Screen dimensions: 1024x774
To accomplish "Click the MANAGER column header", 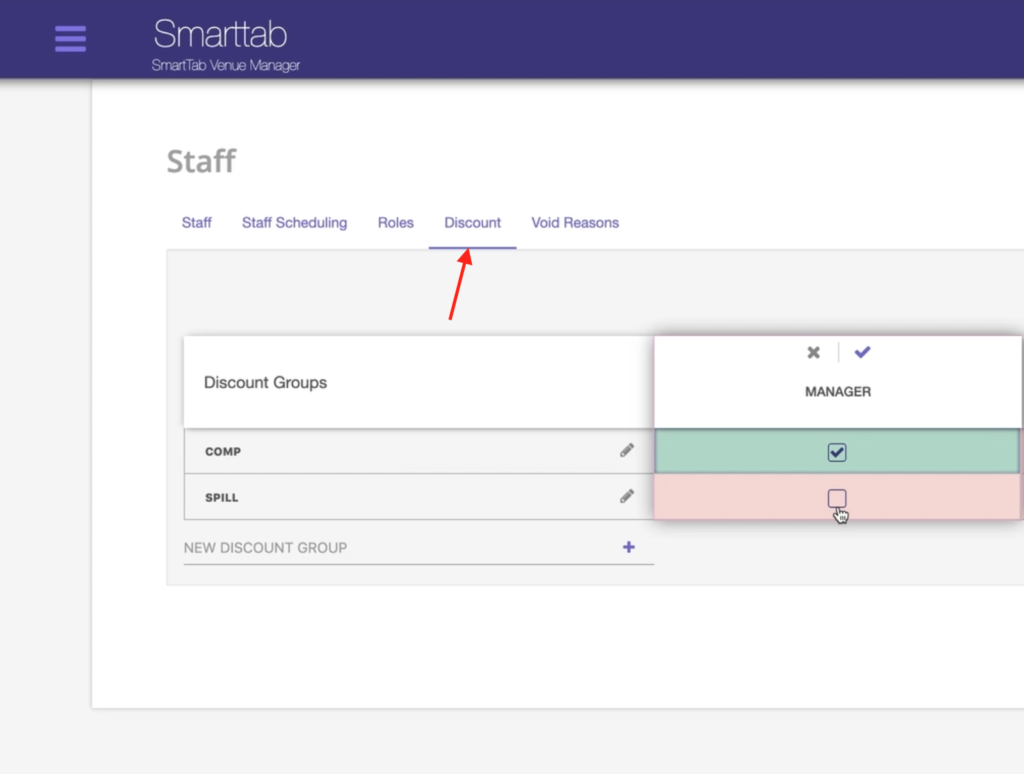I will (x=836, y=391).
